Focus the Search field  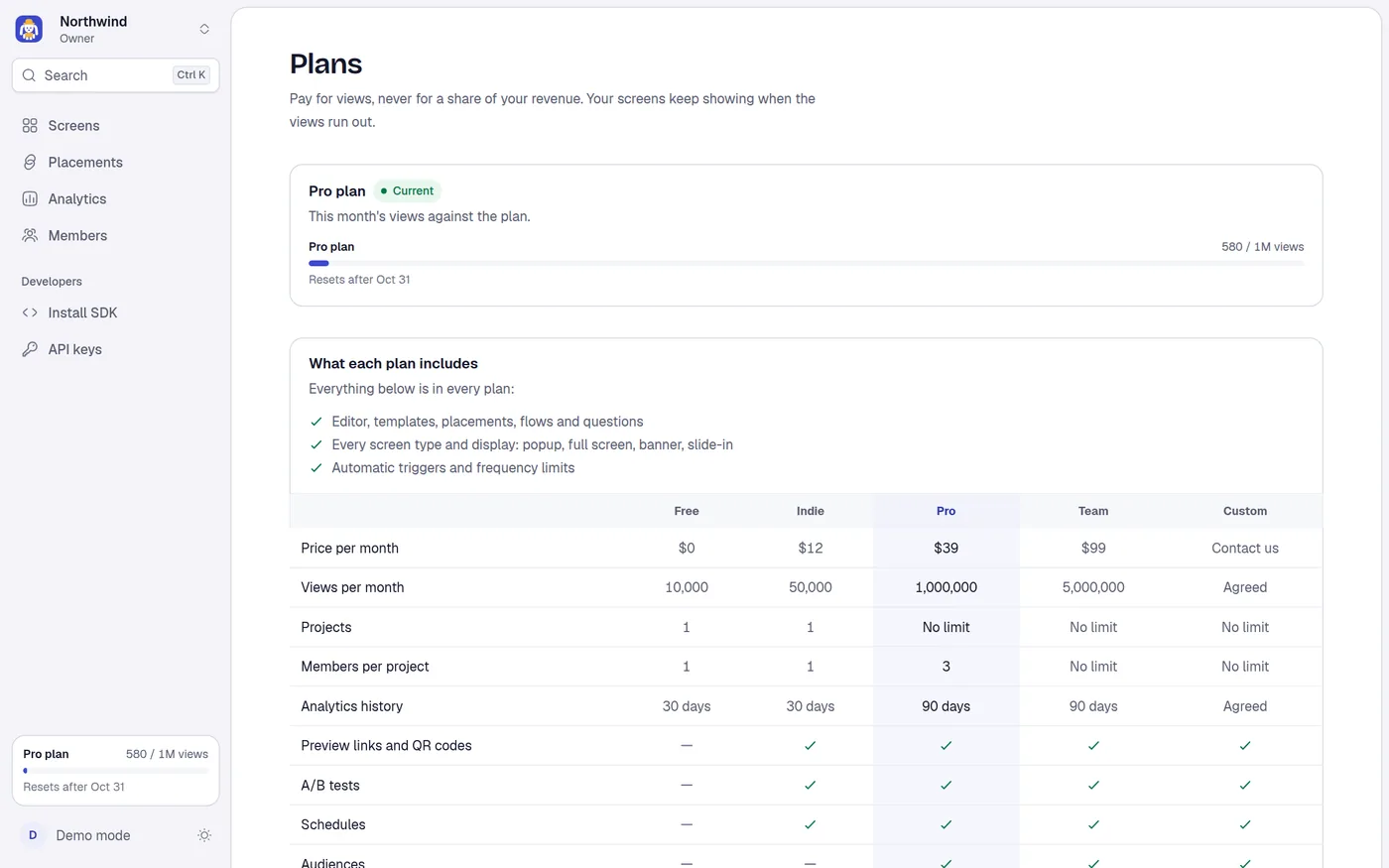(x=115, y=75)
